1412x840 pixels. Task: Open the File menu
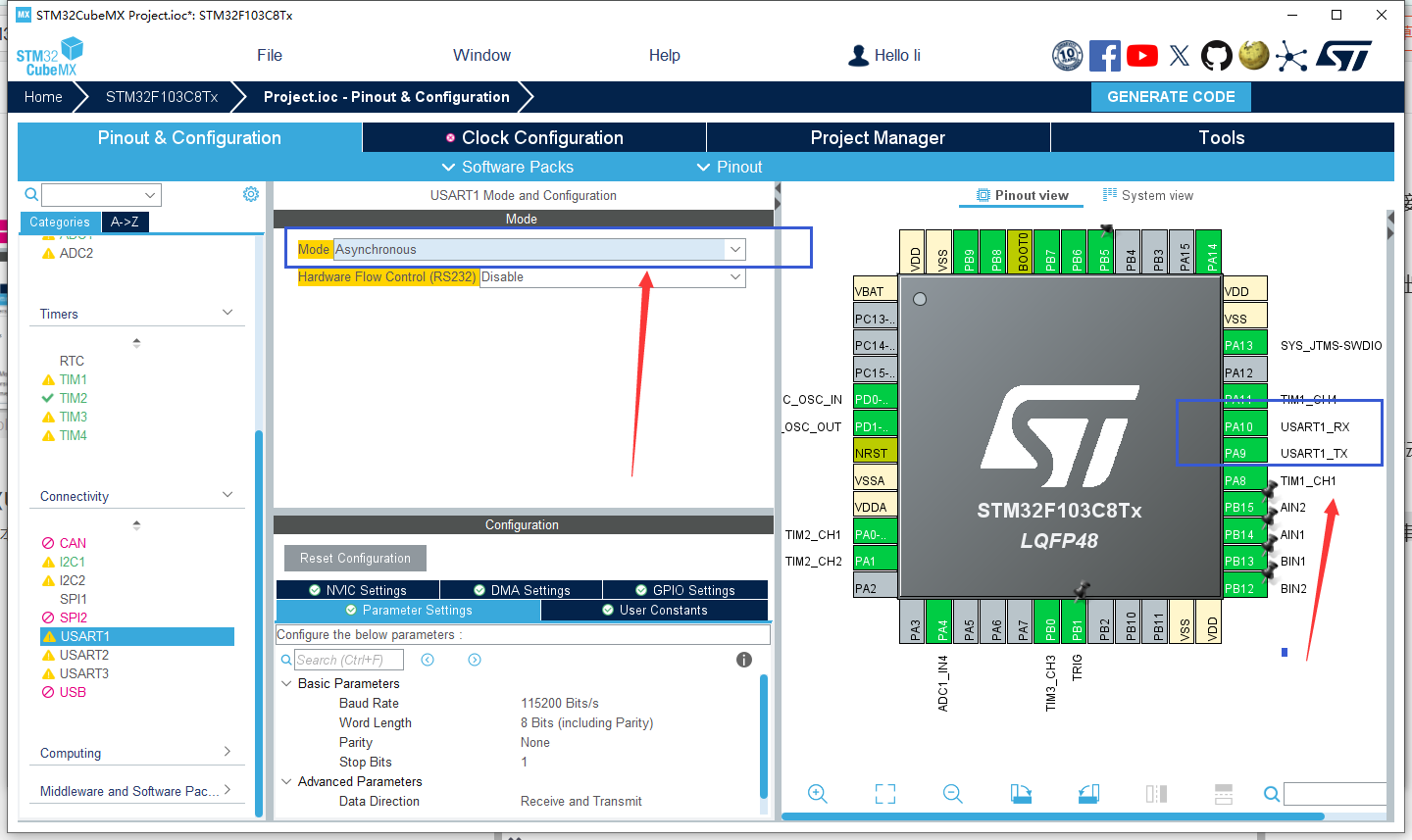tap(270, 55)
